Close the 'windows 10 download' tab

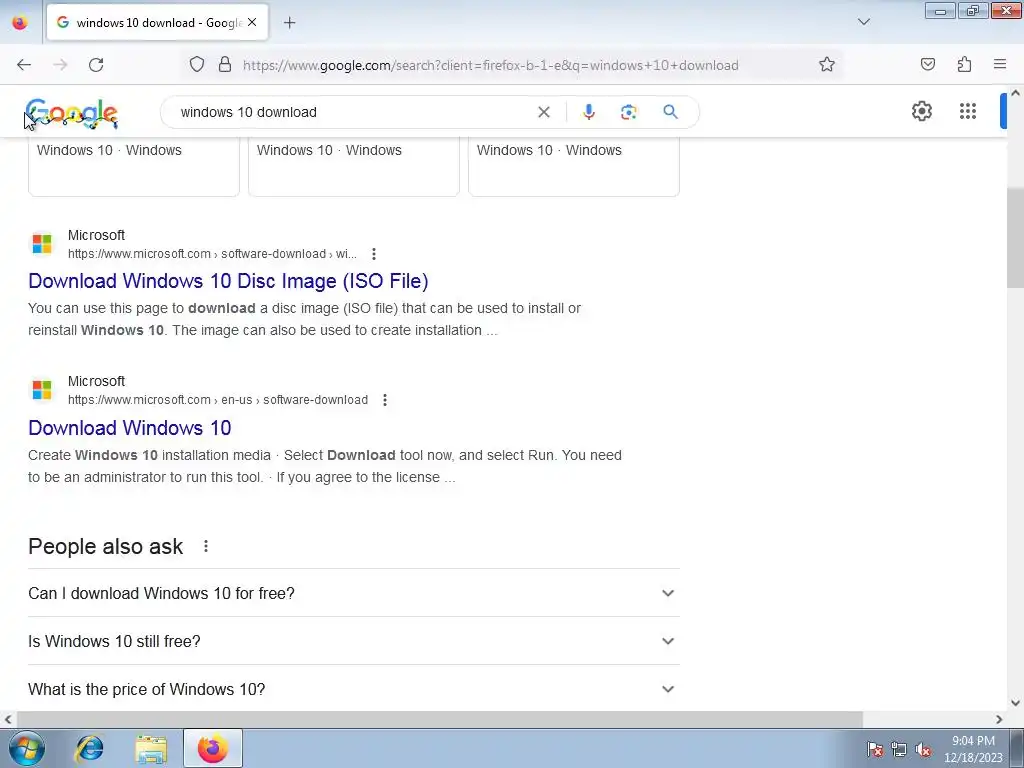pos(252,22)
